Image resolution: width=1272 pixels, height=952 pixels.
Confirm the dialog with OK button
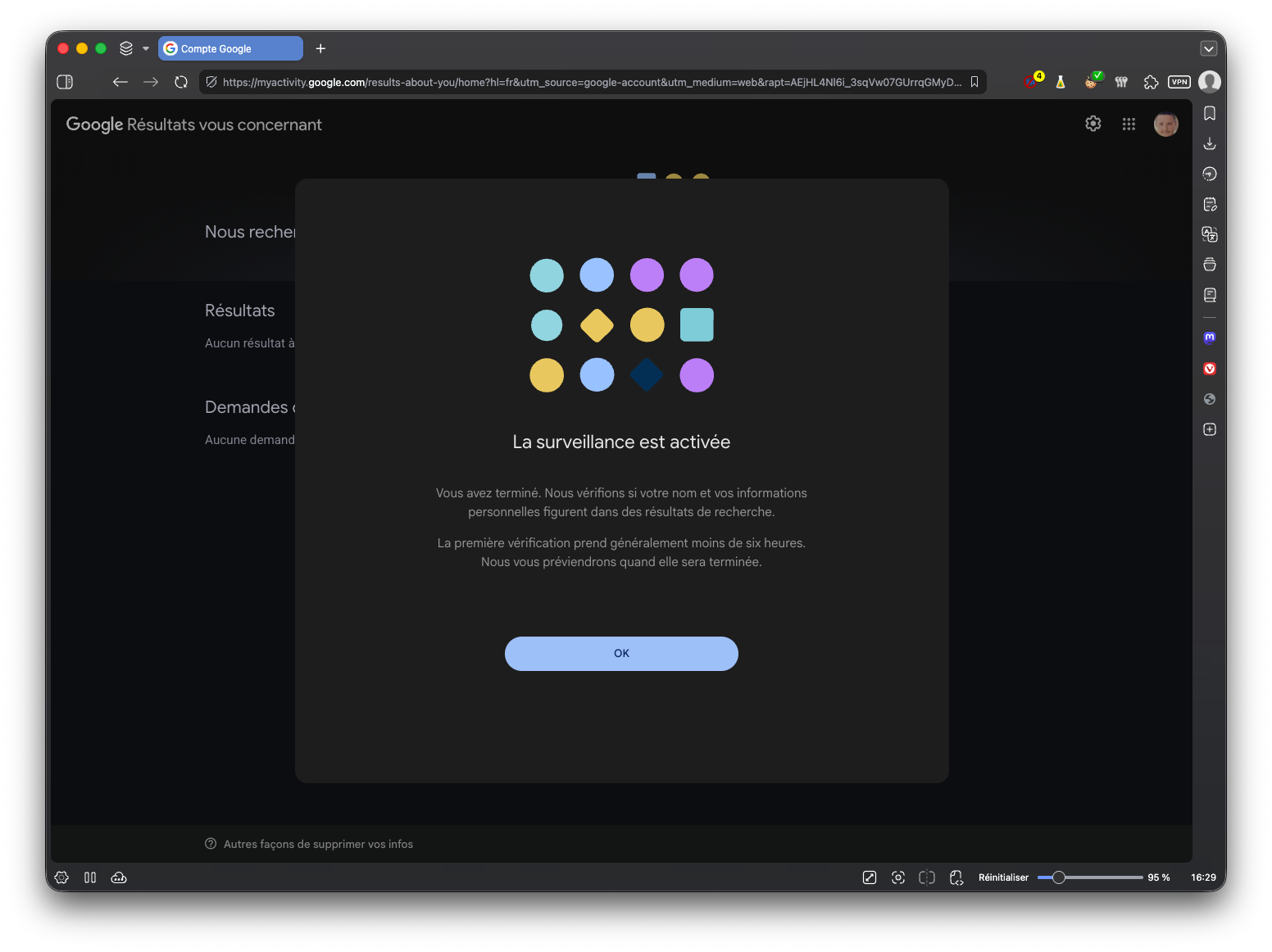621,654
